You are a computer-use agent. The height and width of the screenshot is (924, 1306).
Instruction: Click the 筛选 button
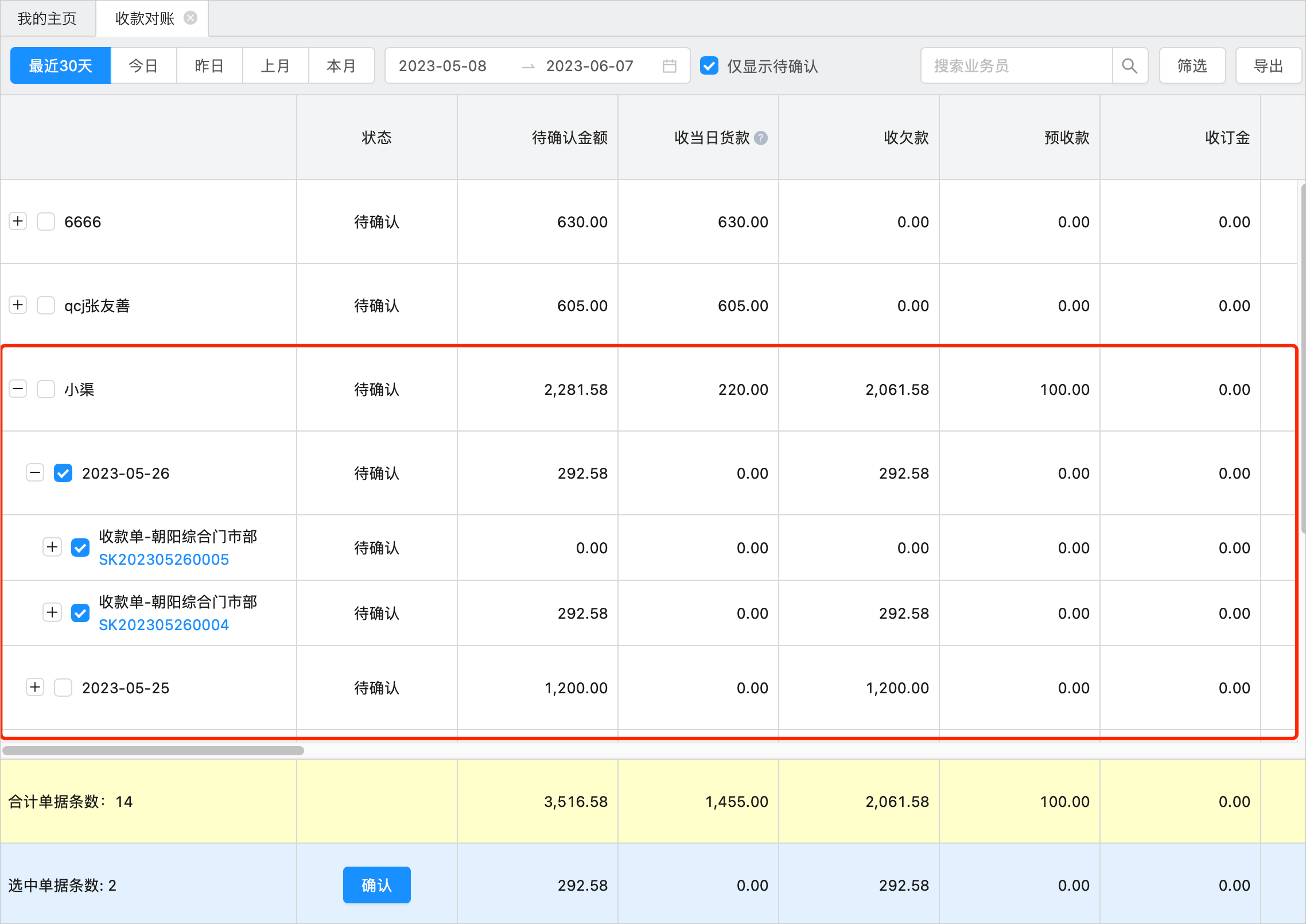click(1192, 66)
